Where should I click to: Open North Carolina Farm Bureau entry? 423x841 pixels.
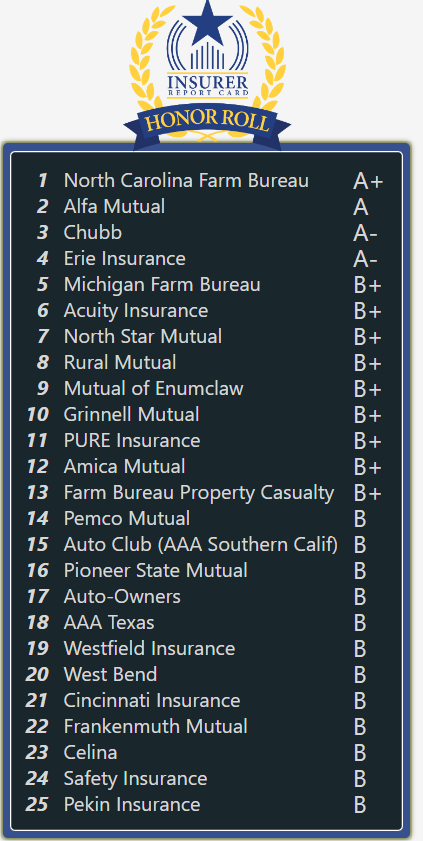point(186,180)
